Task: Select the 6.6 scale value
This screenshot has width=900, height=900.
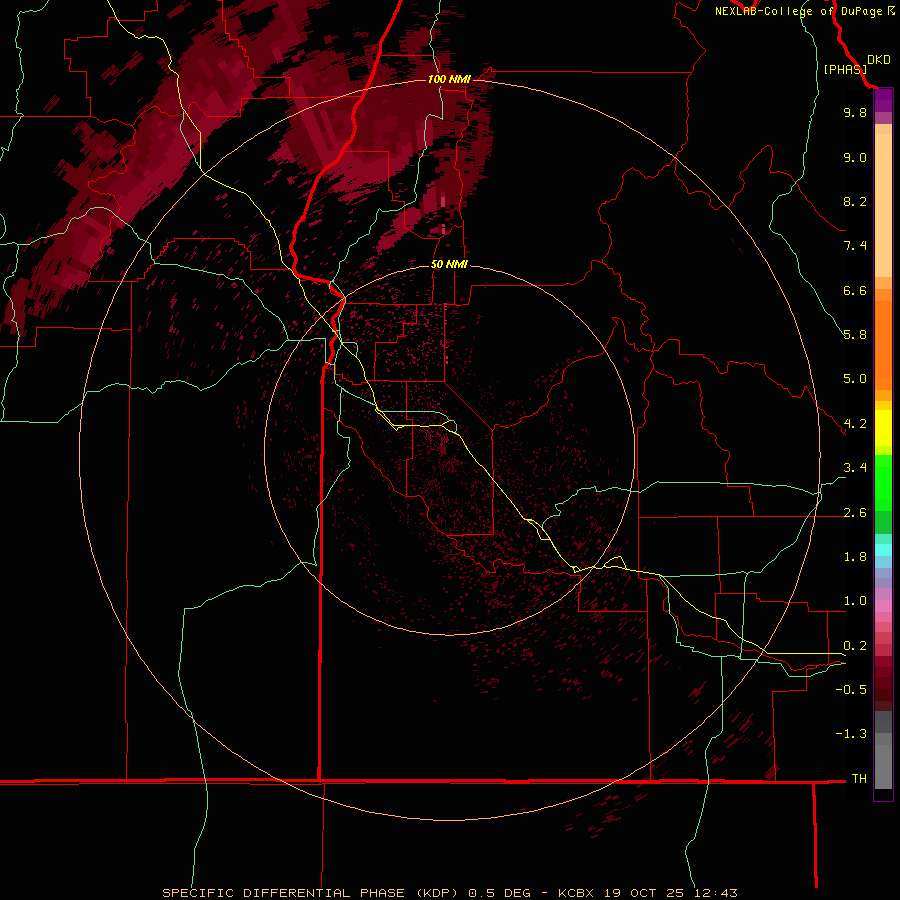Action: [855, 290]
